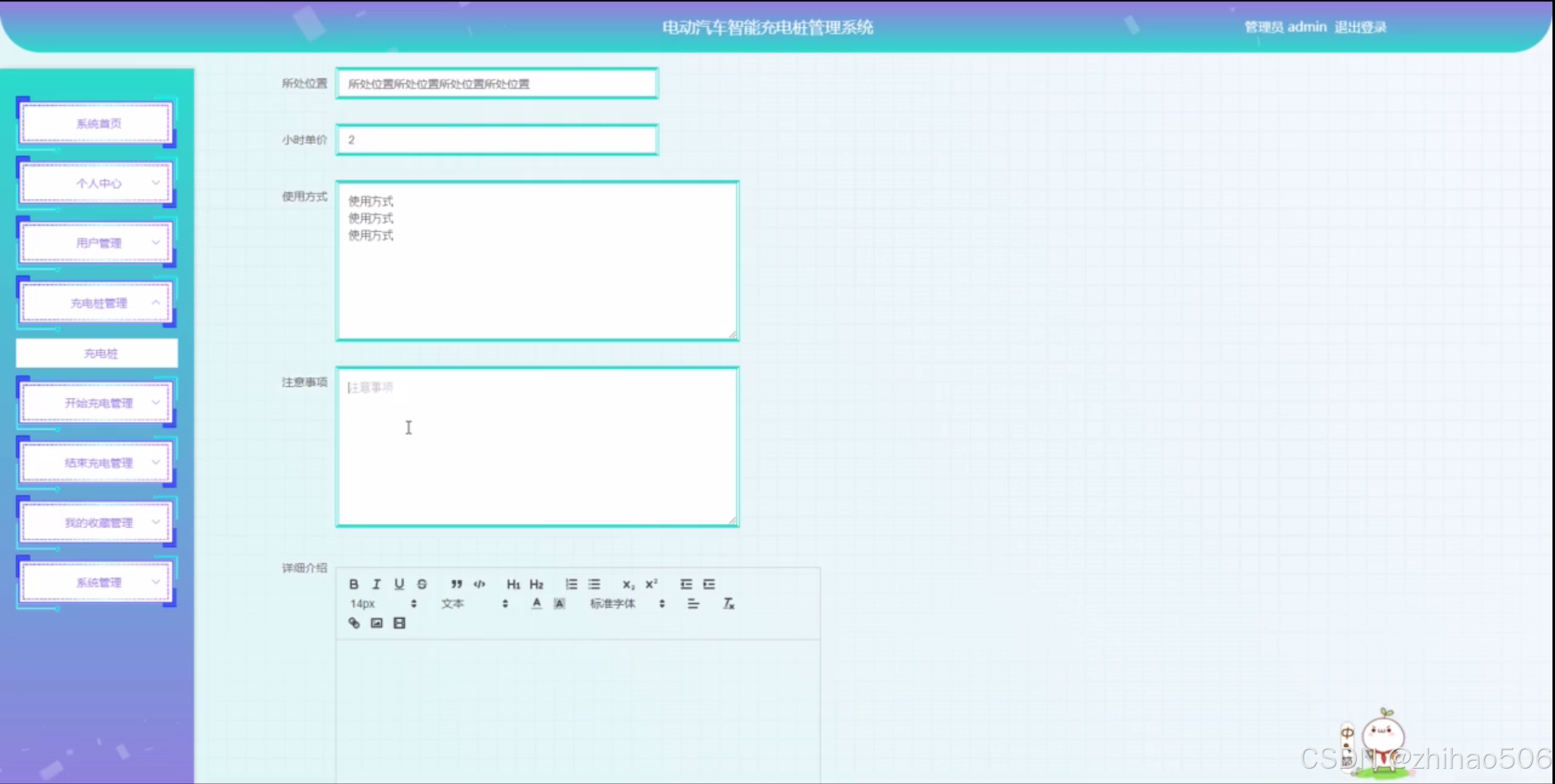Apply superscript formatting
The width and height of the screenshot is (1555, 784).
point(651,584)
